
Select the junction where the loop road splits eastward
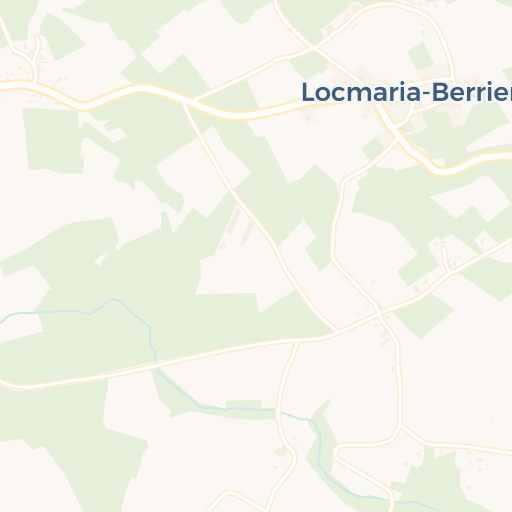(401, 425)
